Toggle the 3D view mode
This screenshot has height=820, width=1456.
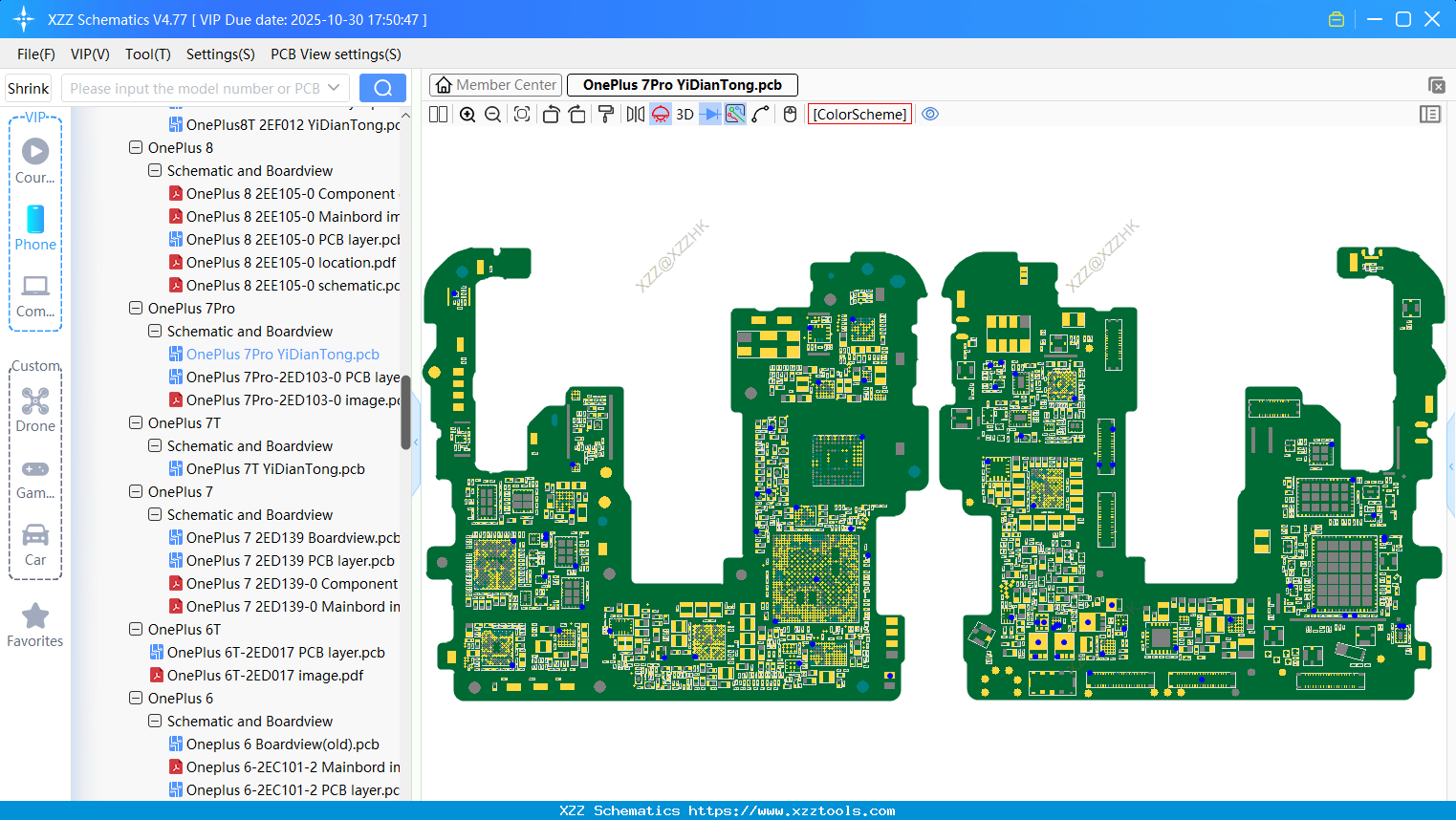pos(685,115)
